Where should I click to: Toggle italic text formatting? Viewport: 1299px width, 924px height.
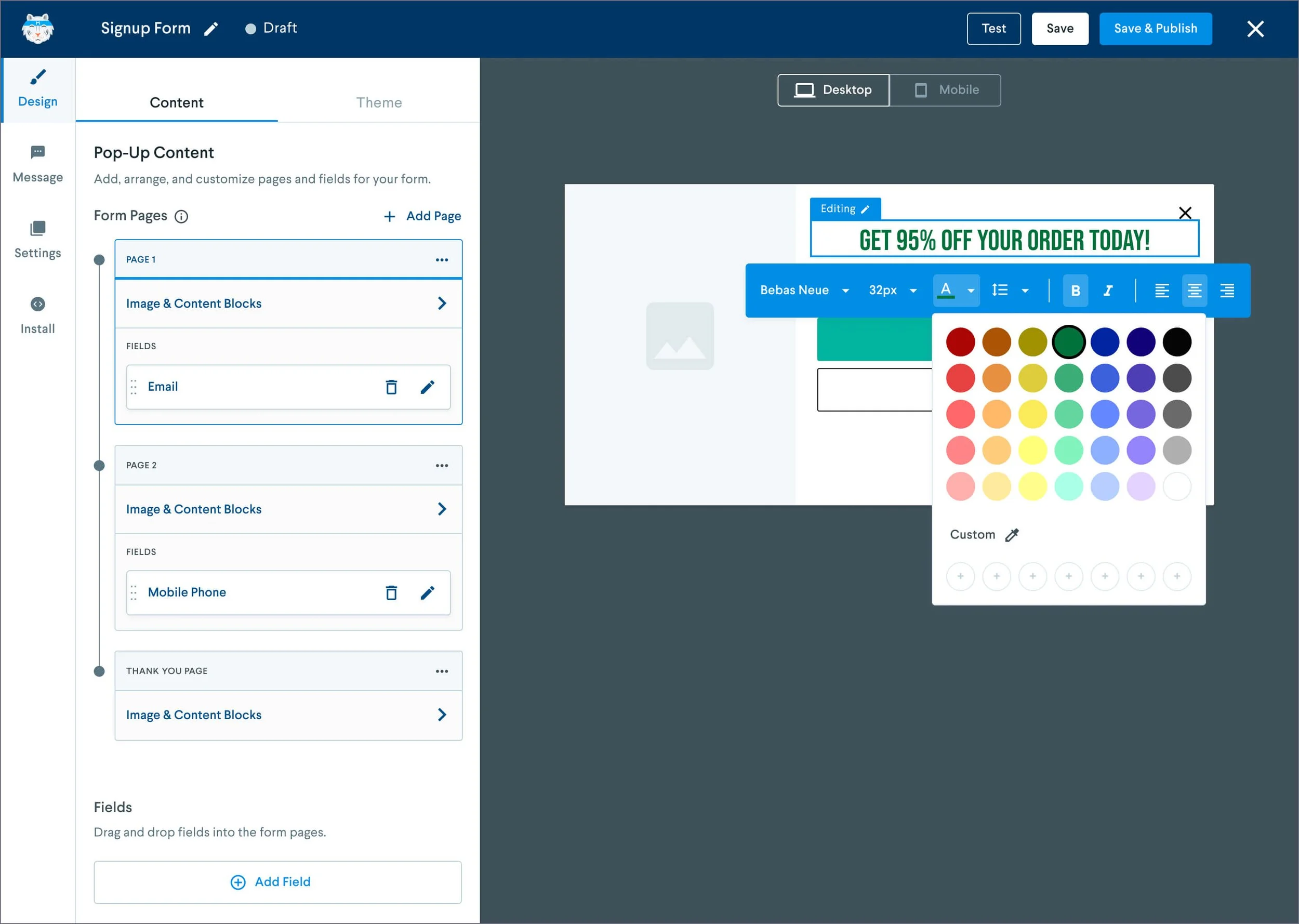pos(1108,291)
